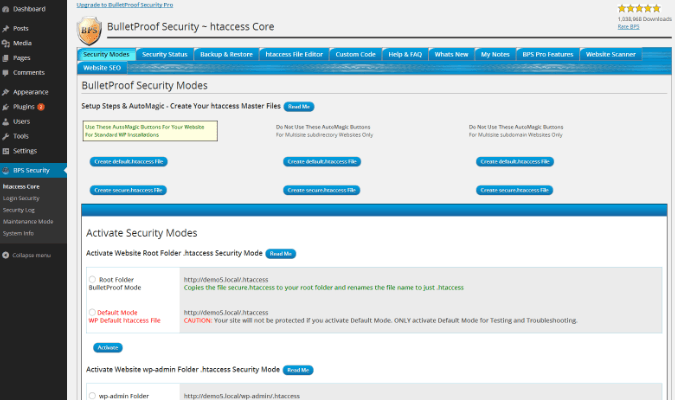The image size is (675, 400).
Task: Click the Activate button
Action: 108,347
